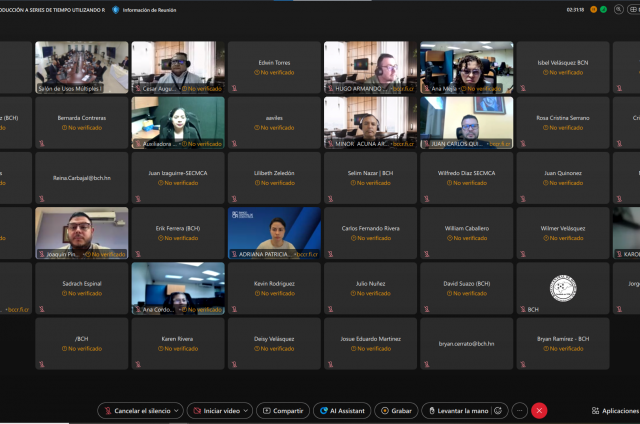Toggle Cancelar el silencio microphone button
This screenshot has width=640, height=424.
pos(137,411)
